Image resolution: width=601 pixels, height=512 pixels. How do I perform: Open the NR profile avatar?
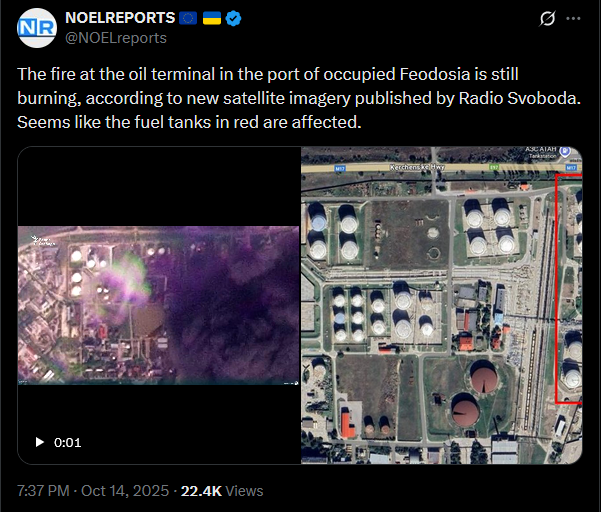click(x=37, y=28)
